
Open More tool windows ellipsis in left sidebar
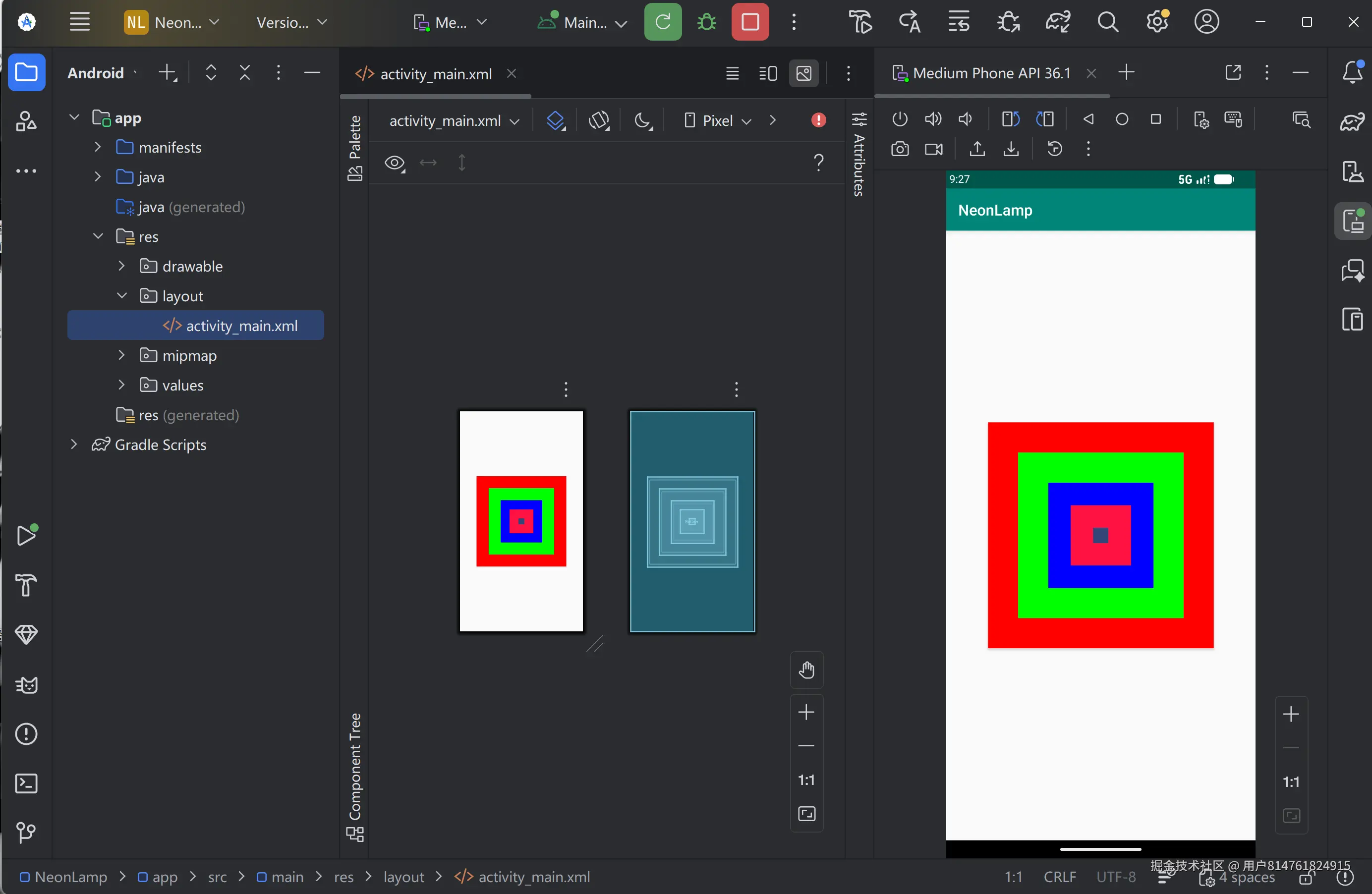(x=26, y=170)
